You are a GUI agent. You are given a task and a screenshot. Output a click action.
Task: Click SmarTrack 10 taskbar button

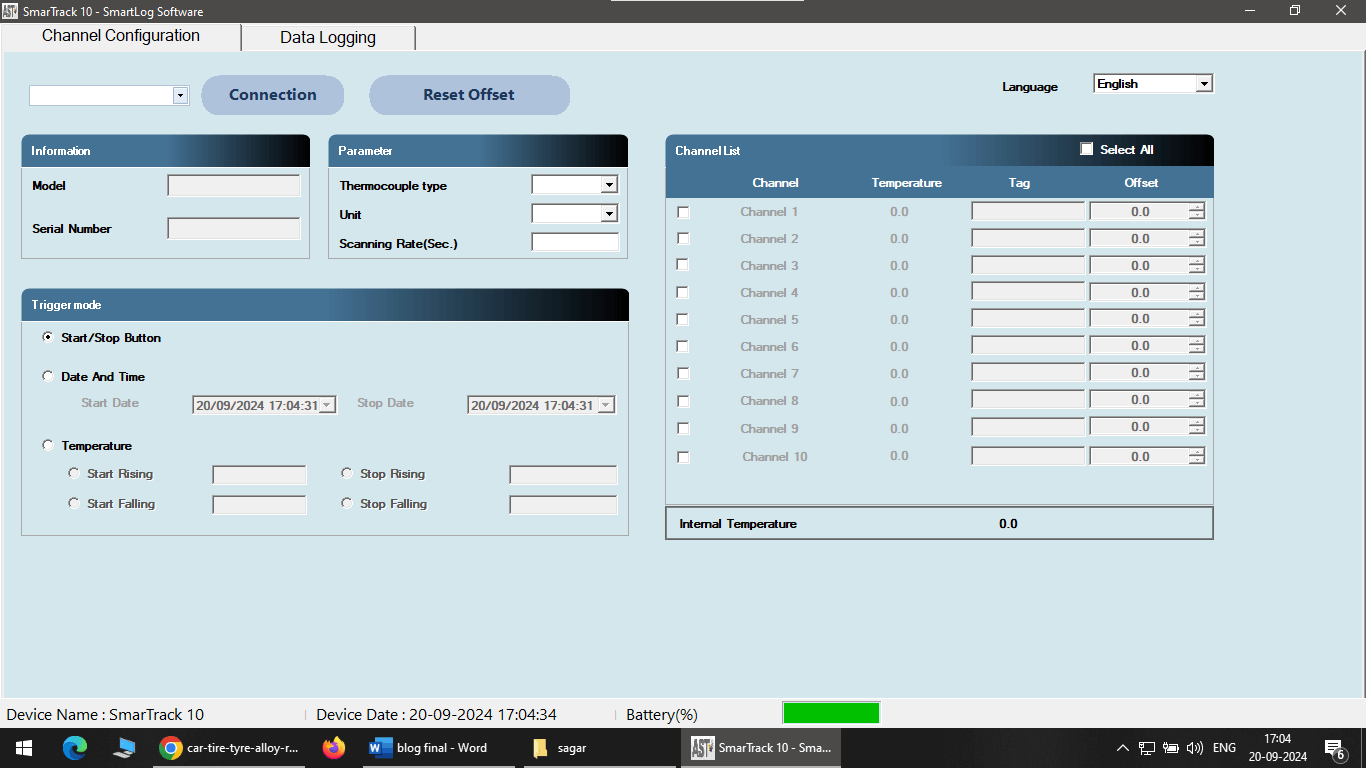762,748
